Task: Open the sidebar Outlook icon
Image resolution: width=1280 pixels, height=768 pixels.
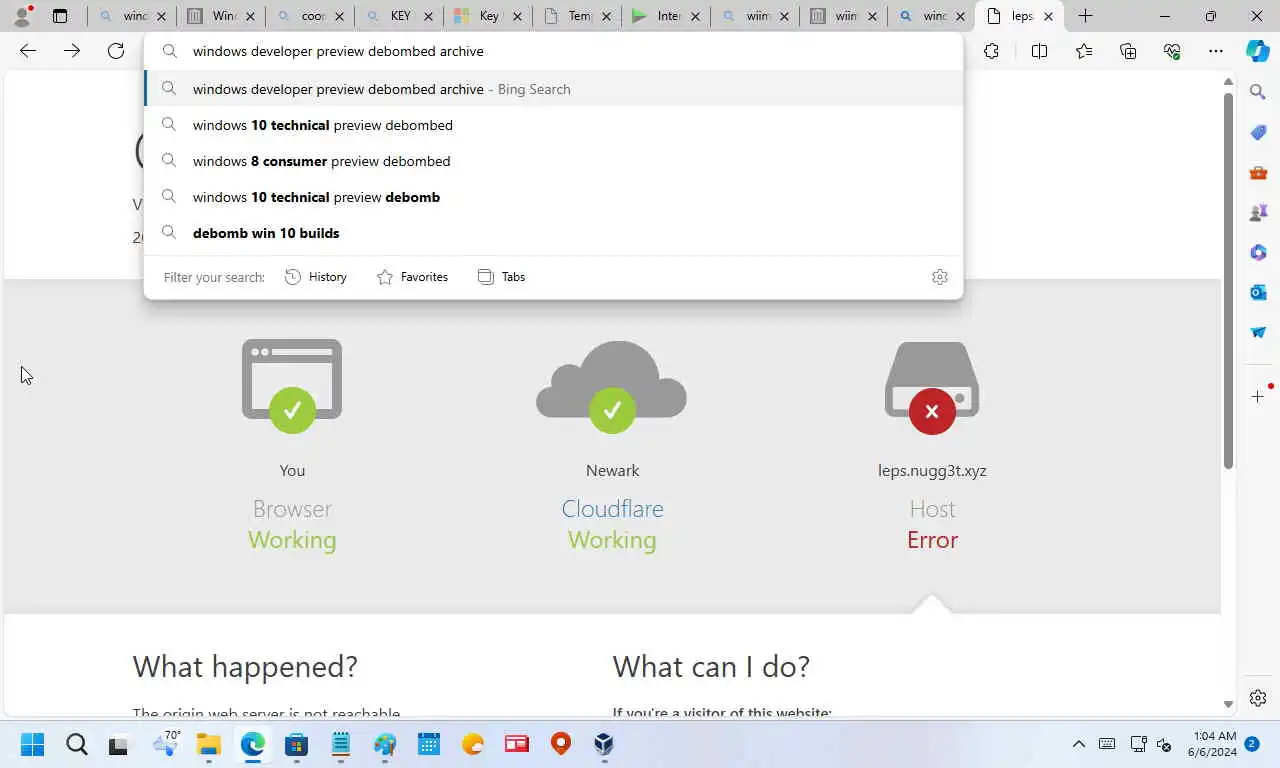Action: [x=1258, y=292]
